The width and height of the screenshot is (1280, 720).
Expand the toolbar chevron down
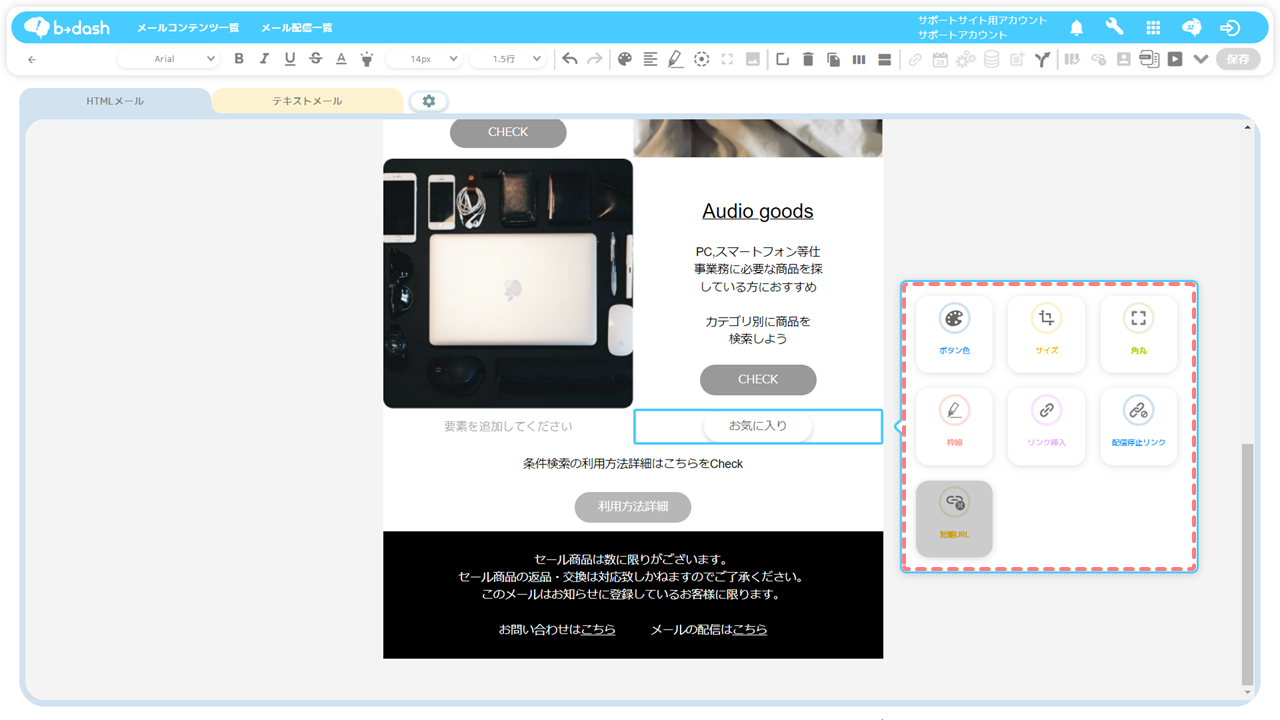click(x=1201, y=59)
